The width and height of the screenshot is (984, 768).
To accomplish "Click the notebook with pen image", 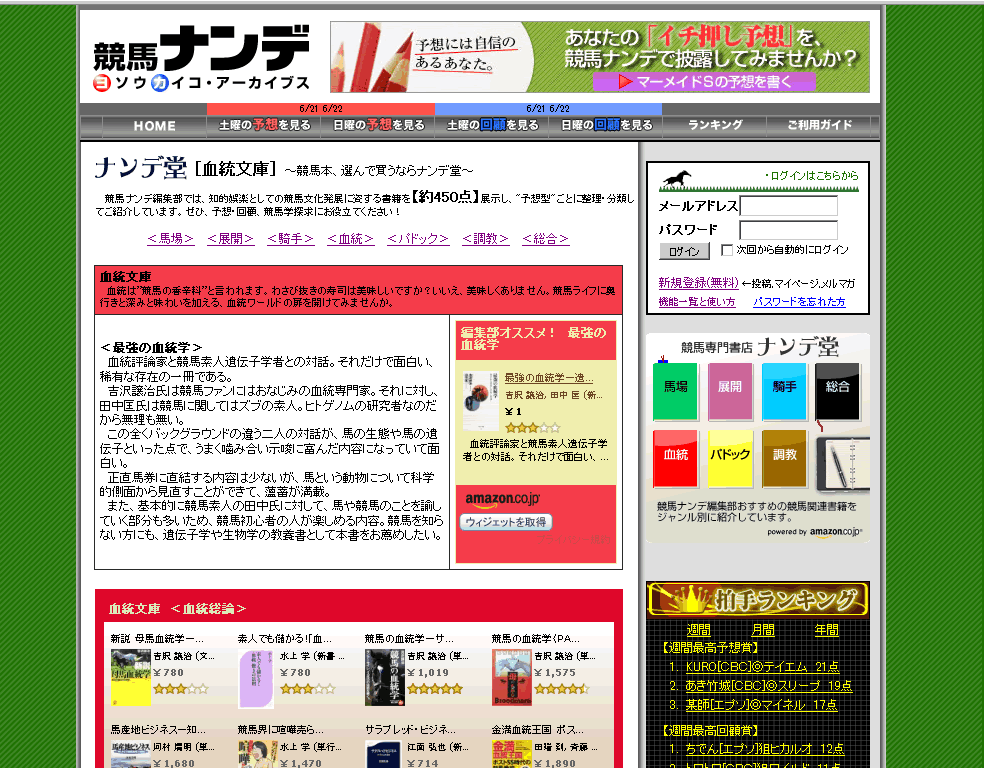I will [843, 463].
